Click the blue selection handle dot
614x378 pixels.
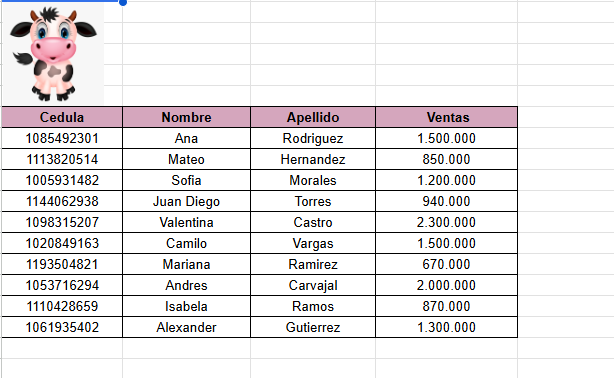pos(123,2)
